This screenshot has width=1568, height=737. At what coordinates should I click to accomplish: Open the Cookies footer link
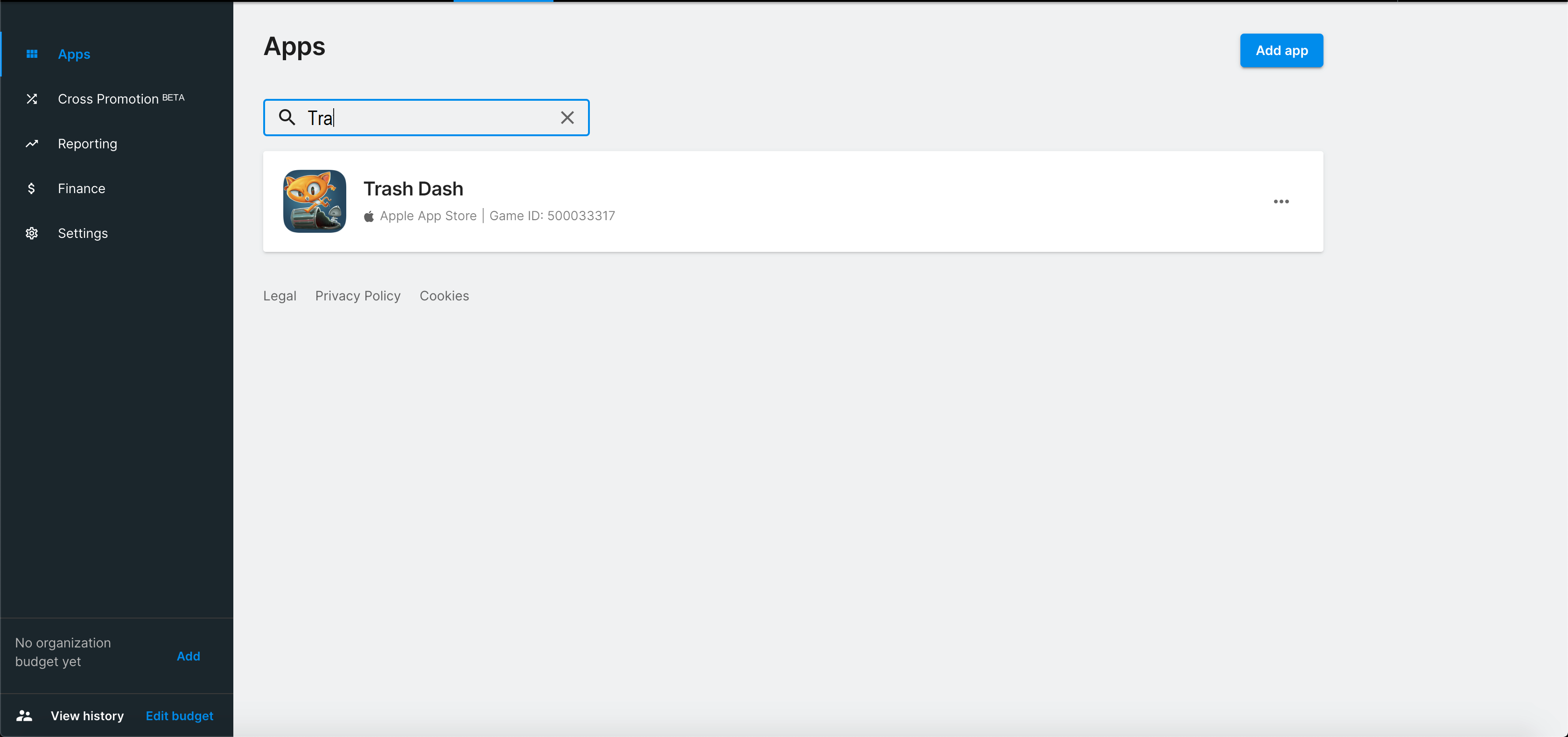click(444, 296)
